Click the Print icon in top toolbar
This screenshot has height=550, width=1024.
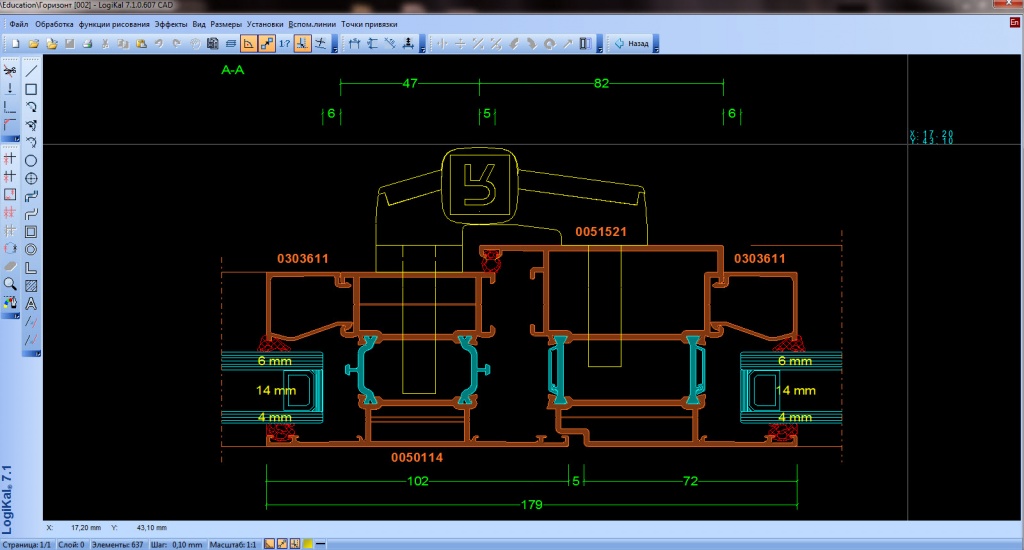(87, 44)
